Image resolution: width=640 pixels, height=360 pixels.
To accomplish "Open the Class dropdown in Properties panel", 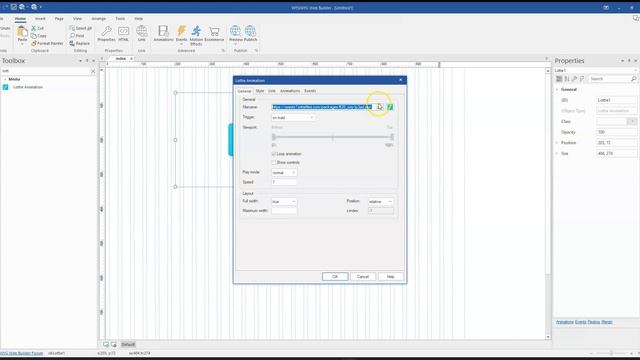I will coord(632,122).
